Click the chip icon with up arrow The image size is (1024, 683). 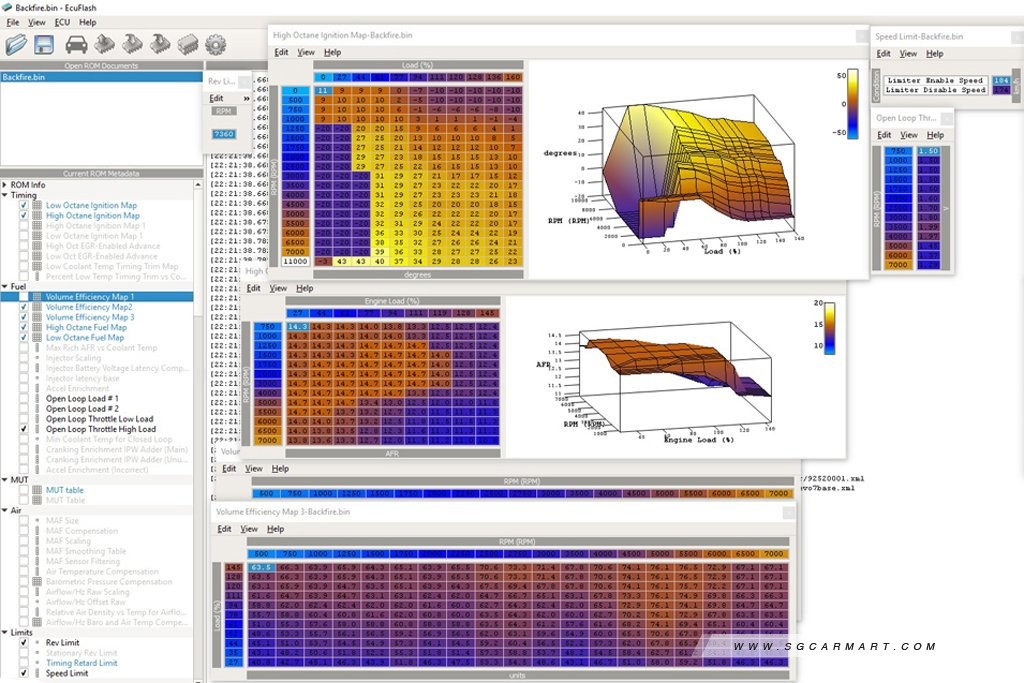click(x=104, y=44)
